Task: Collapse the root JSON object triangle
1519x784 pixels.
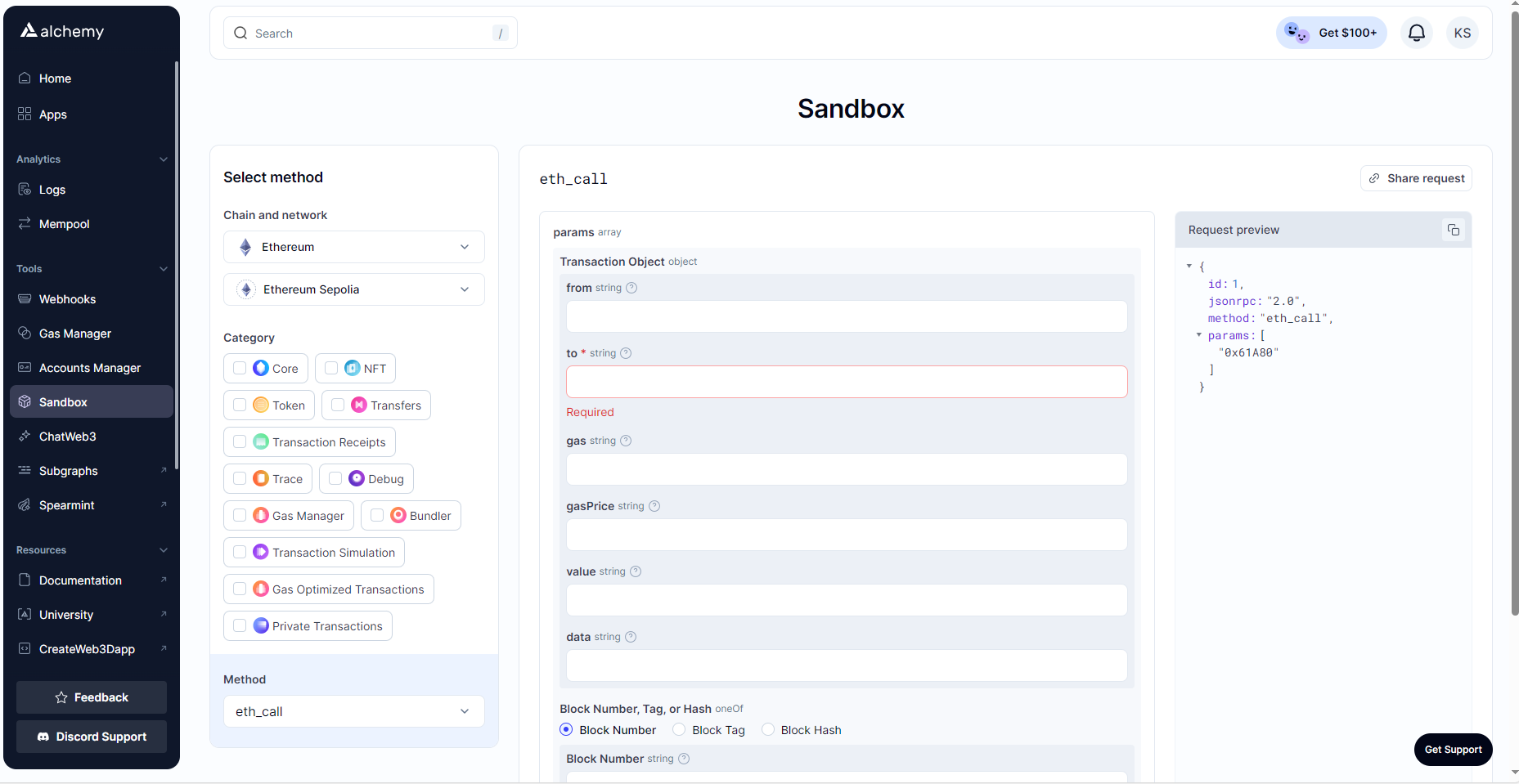Action: [1189, 267]
